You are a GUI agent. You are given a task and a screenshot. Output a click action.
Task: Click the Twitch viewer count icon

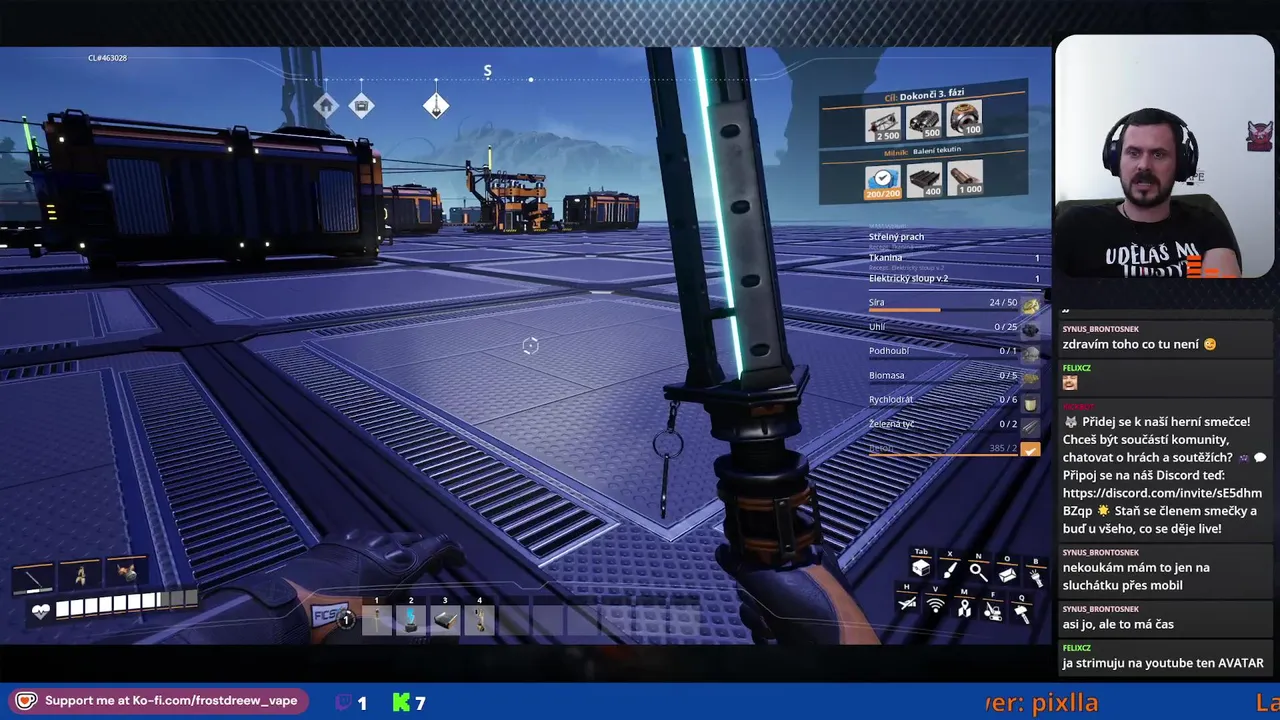click(343, 703)
